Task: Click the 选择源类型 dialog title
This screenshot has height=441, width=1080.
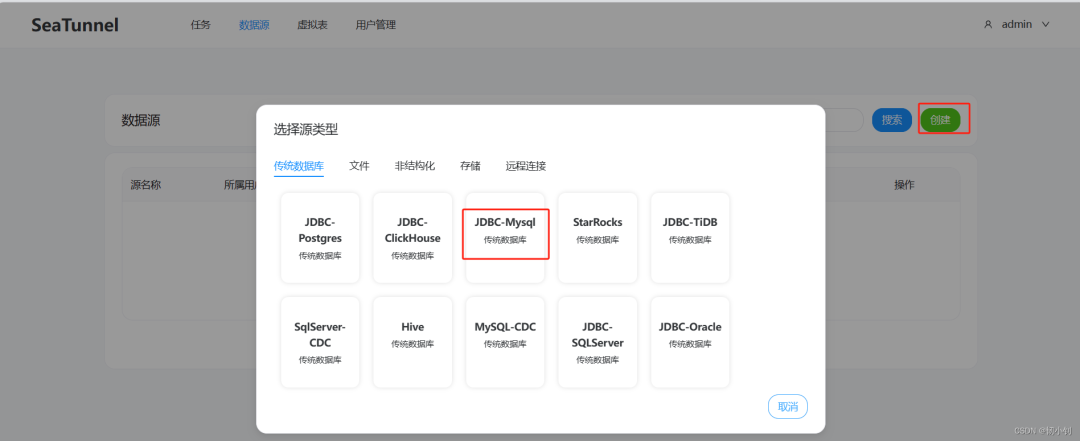Action: 306,130
